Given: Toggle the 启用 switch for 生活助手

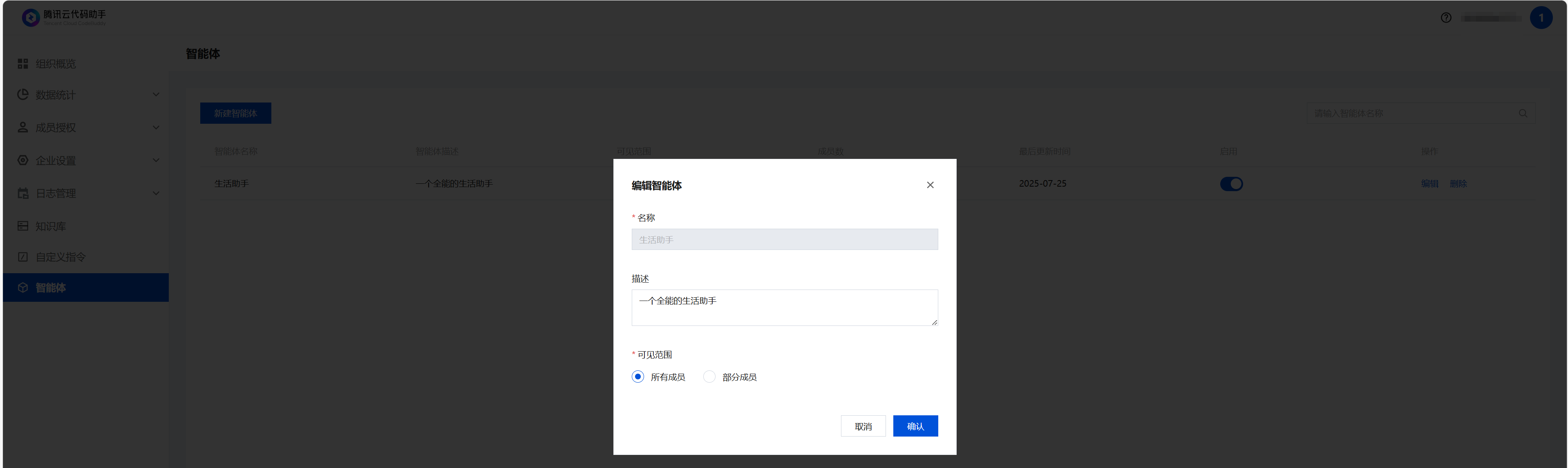Looking at the screenshot, I should click(x=1231, y=184).
